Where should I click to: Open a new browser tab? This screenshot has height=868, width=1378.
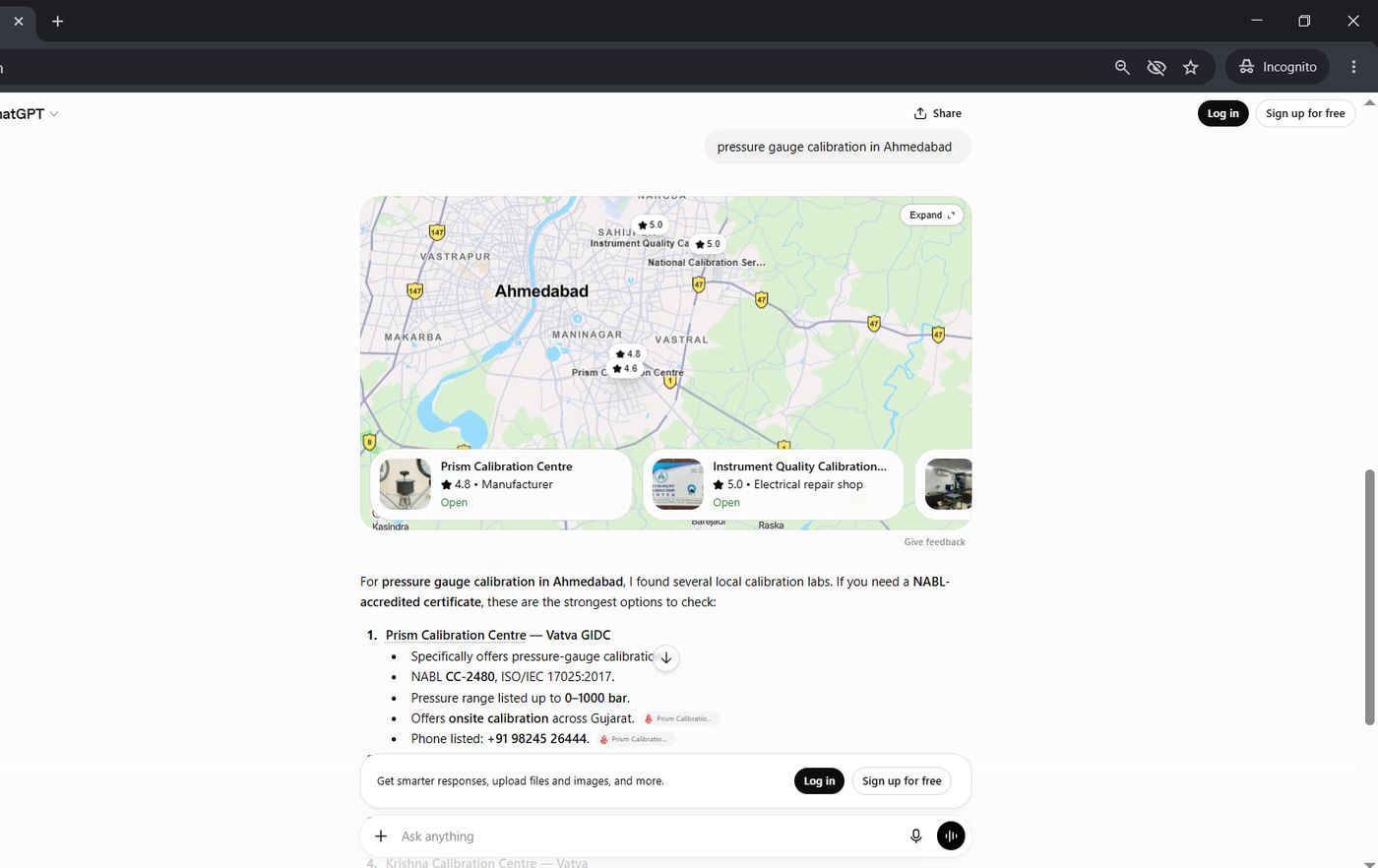pos(58,21)
